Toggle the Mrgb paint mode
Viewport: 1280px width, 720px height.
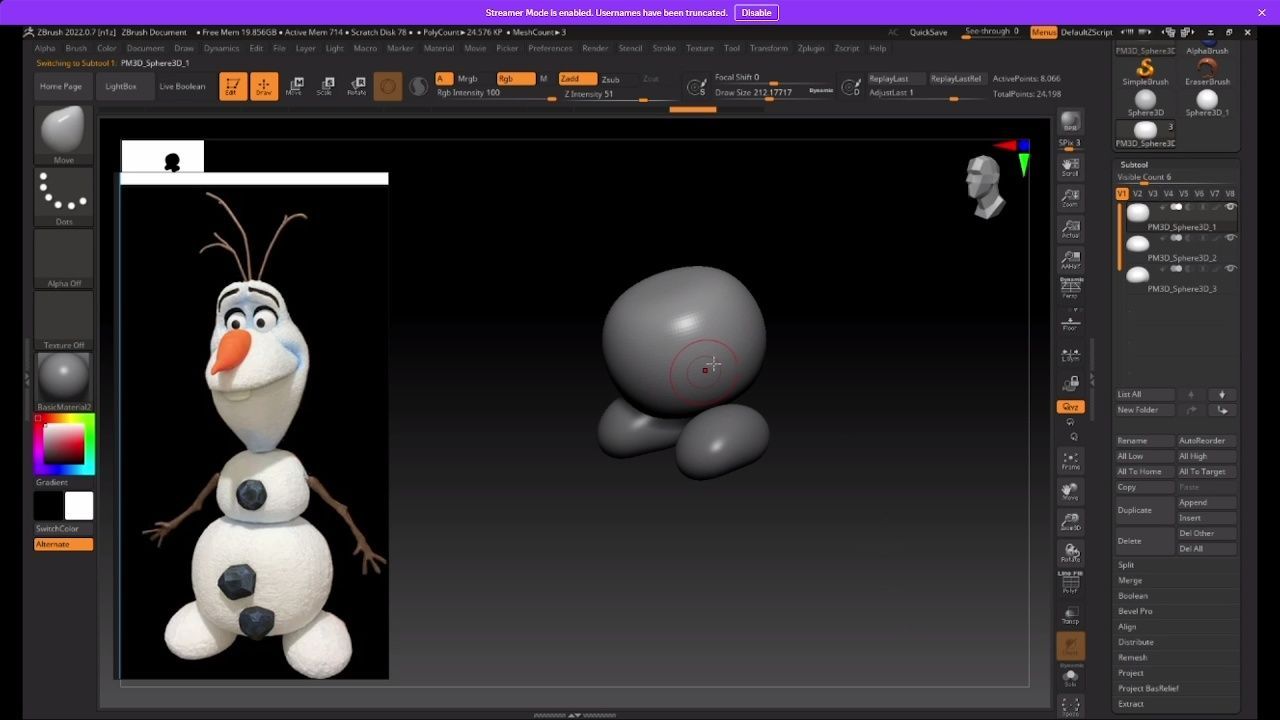coord(467,79)
